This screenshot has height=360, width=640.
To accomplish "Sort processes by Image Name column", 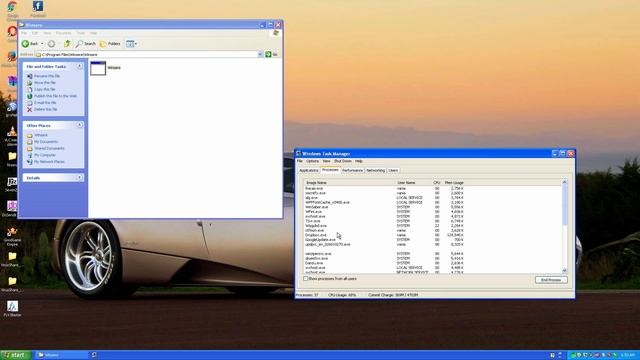I will 349,182.
